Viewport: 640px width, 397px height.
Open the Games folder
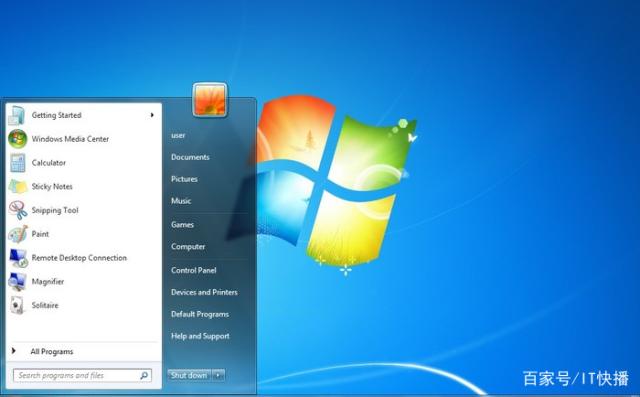182,224
